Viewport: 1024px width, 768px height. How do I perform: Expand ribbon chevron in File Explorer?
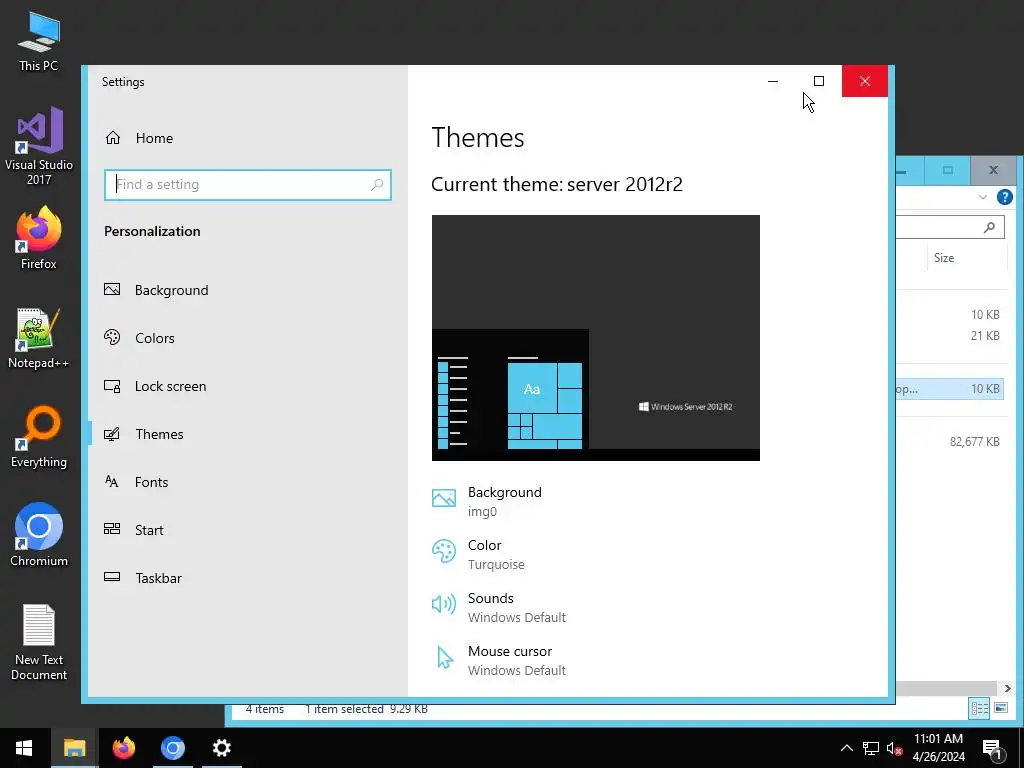tap(982, 197)
